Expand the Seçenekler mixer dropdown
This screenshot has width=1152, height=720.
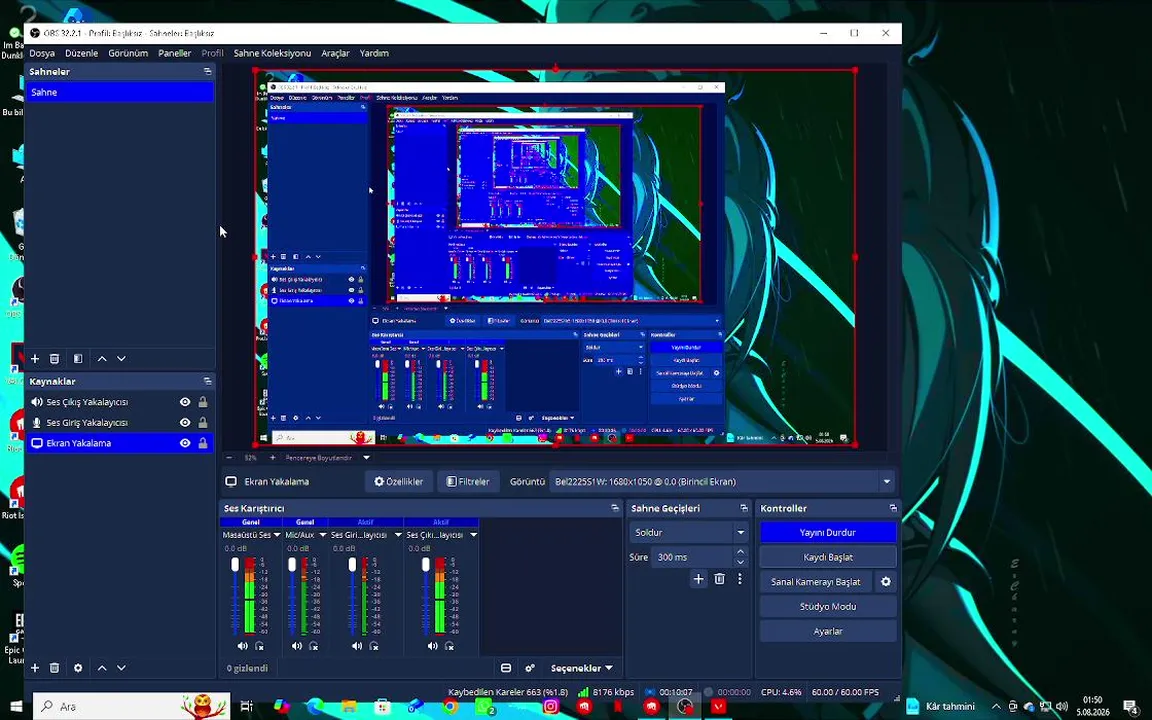click(582, 668)
